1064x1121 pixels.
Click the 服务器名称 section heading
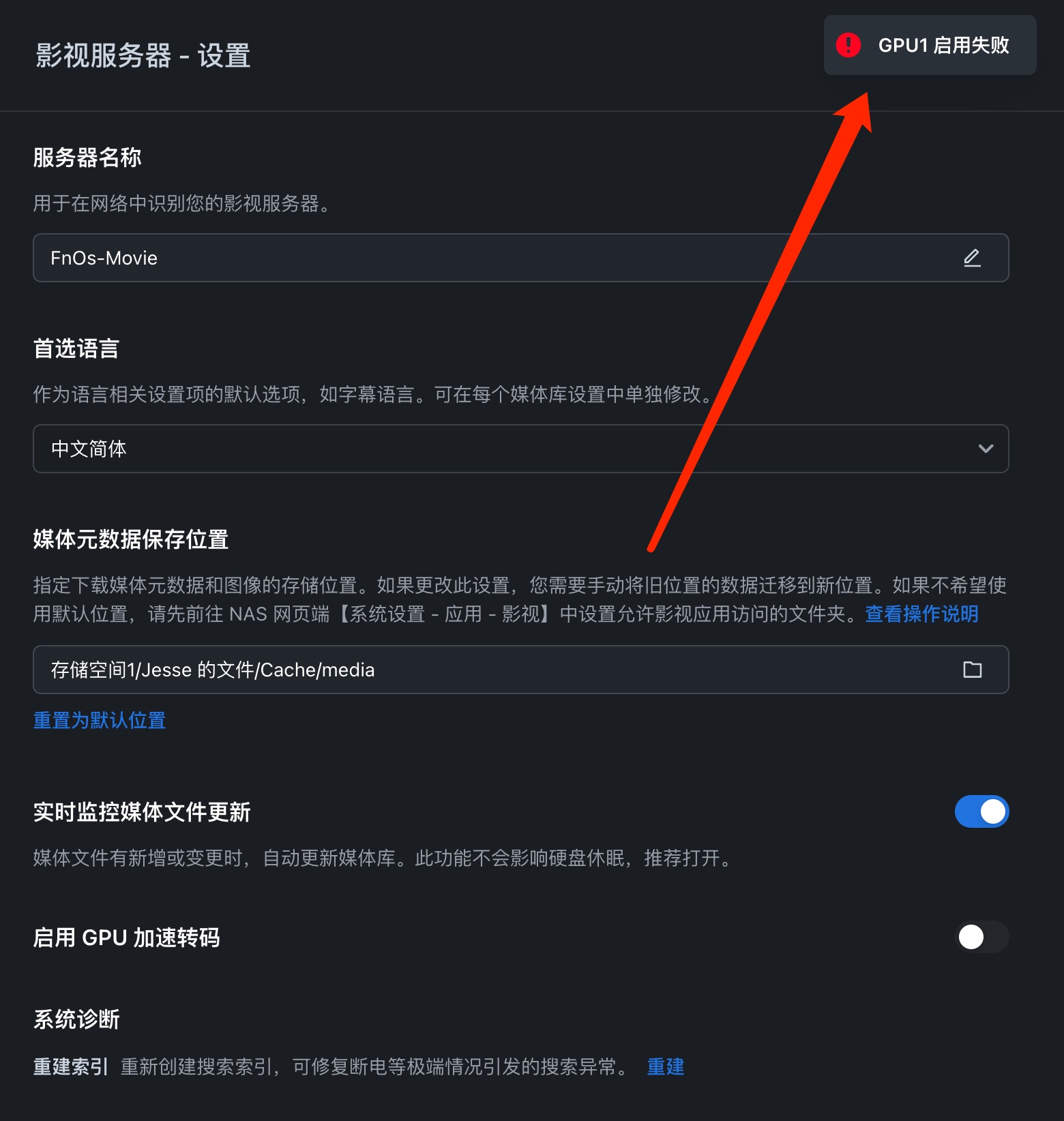pyautogui.click(x=87, y=158)
